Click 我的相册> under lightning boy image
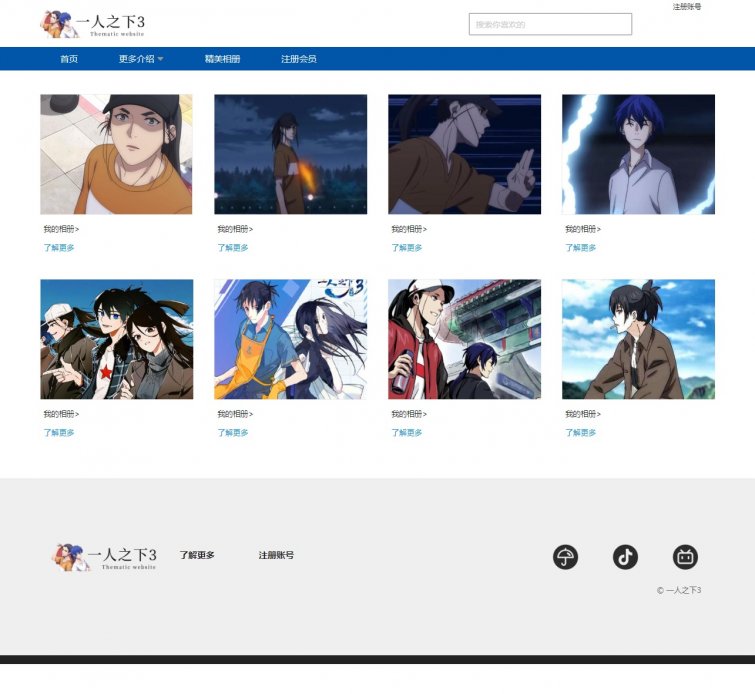Viewport: 755px width, 694px height. tap(583, 229)
